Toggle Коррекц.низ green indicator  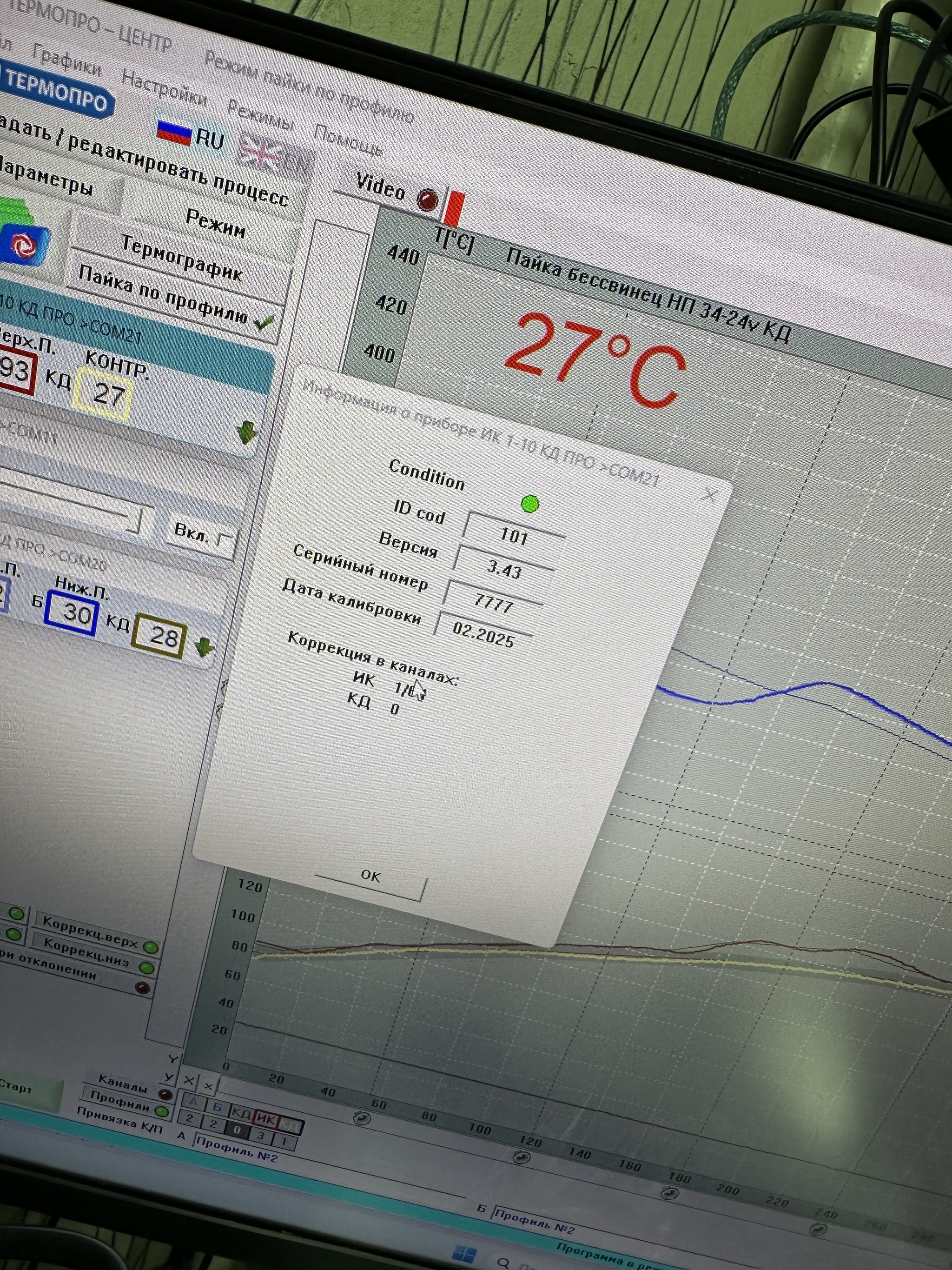tap(147, 967)
